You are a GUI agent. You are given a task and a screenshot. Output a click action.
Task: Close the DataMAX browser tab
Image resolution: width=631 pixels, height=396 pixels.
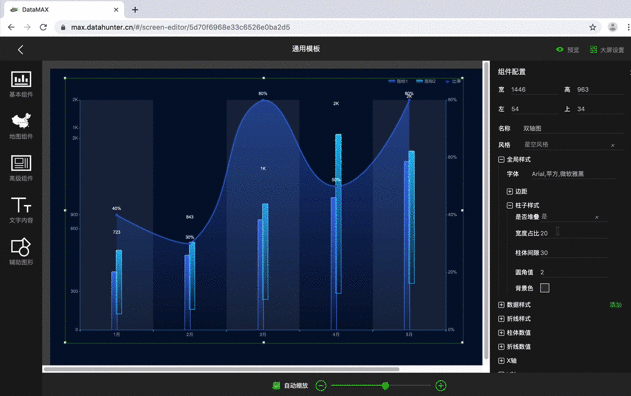(116, 10)
